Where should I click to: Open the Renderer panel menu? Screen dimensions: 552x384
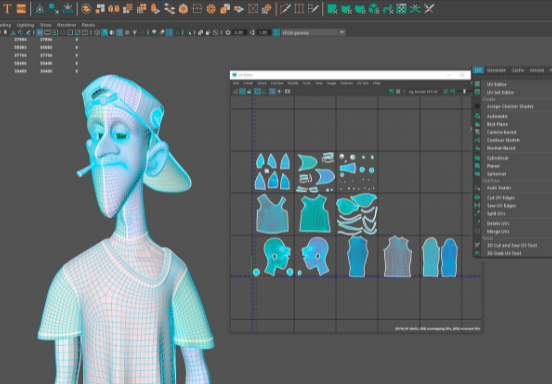(x=67, y=25)
